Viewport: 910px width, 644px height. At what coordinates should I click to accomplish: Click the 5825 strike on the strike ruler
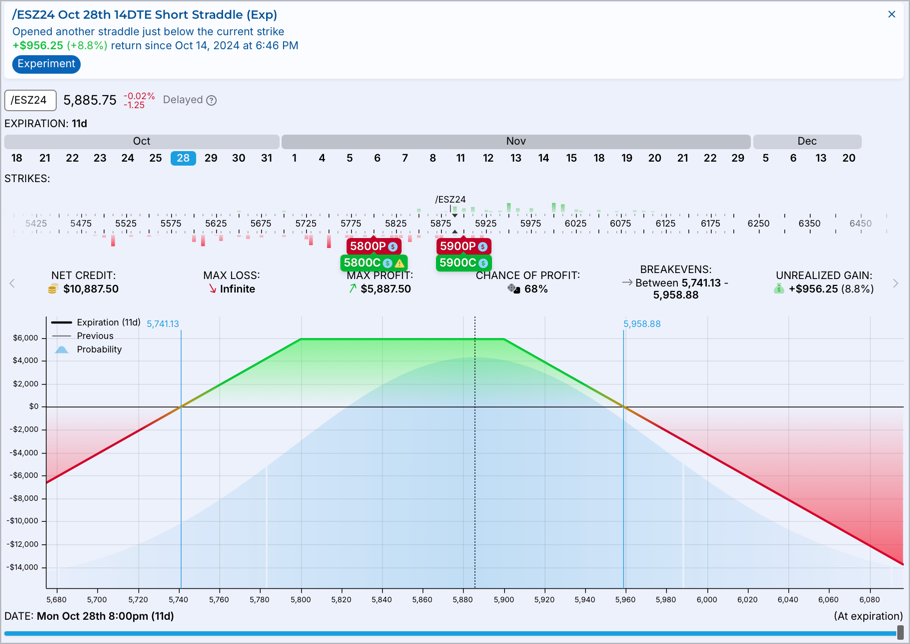[396, 223]
